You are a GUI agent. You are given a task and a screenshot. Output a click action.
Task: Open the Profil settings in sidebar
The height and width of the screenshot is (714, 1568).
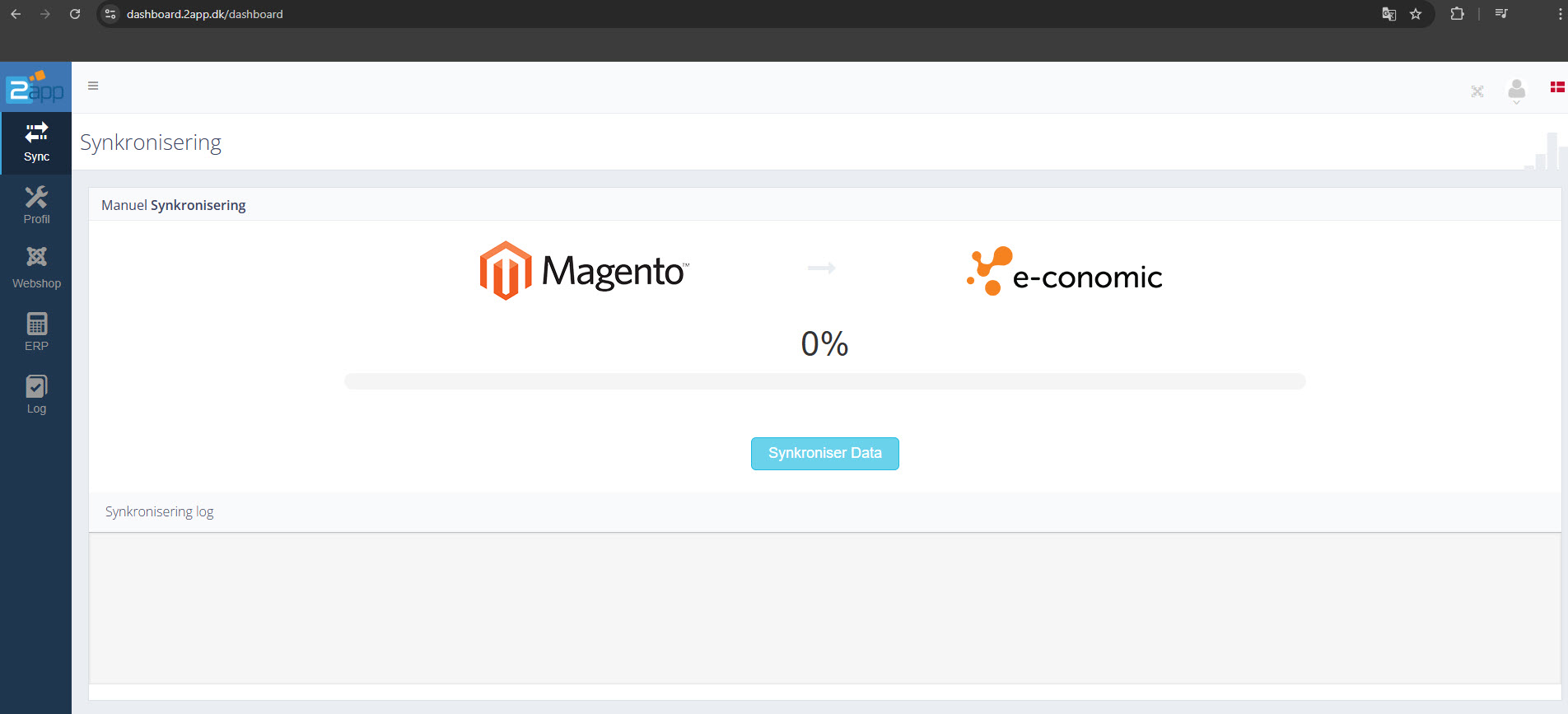pyautogui.click(x=36, y=205)
